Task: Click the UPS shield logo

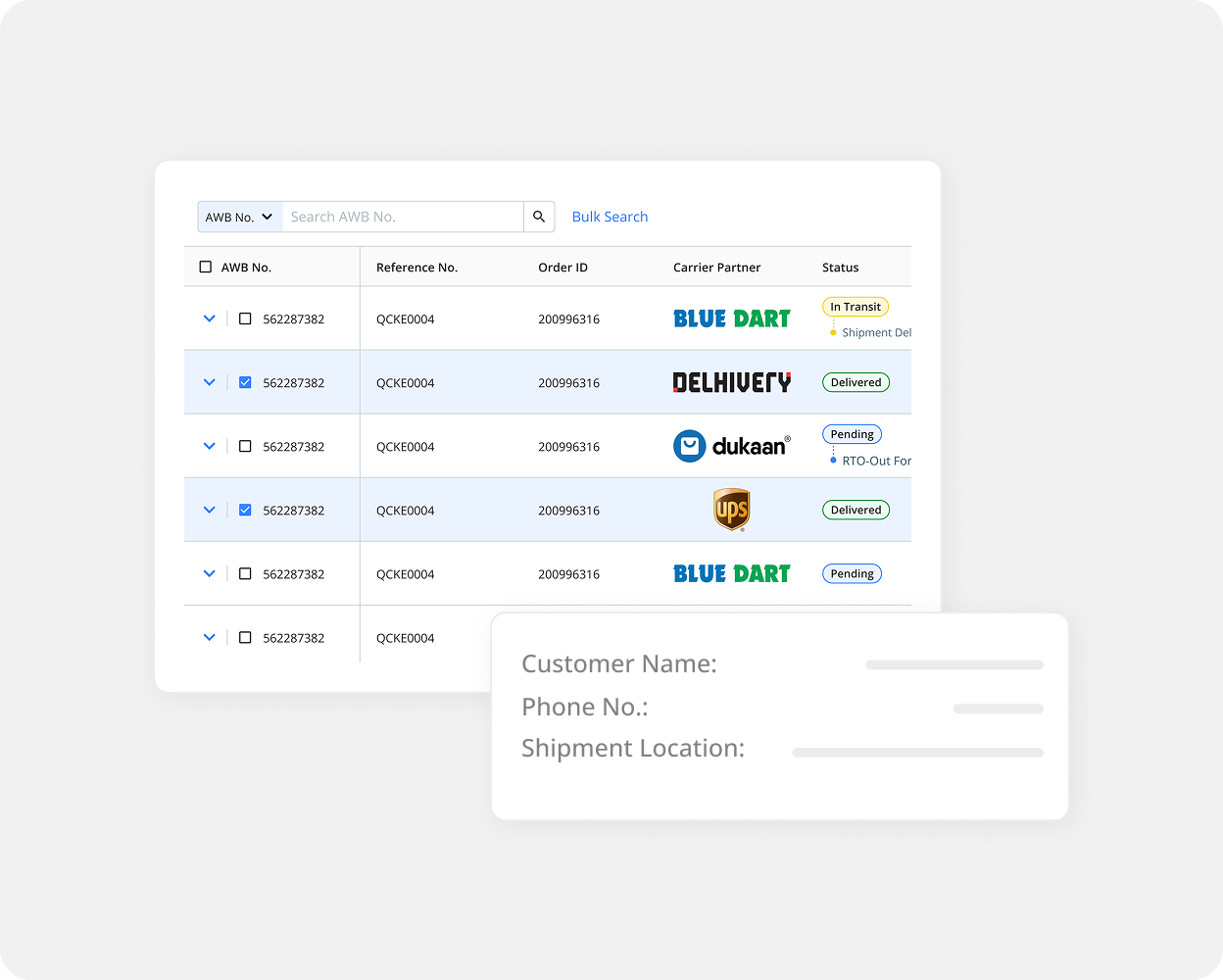Action: pos(731,510)
